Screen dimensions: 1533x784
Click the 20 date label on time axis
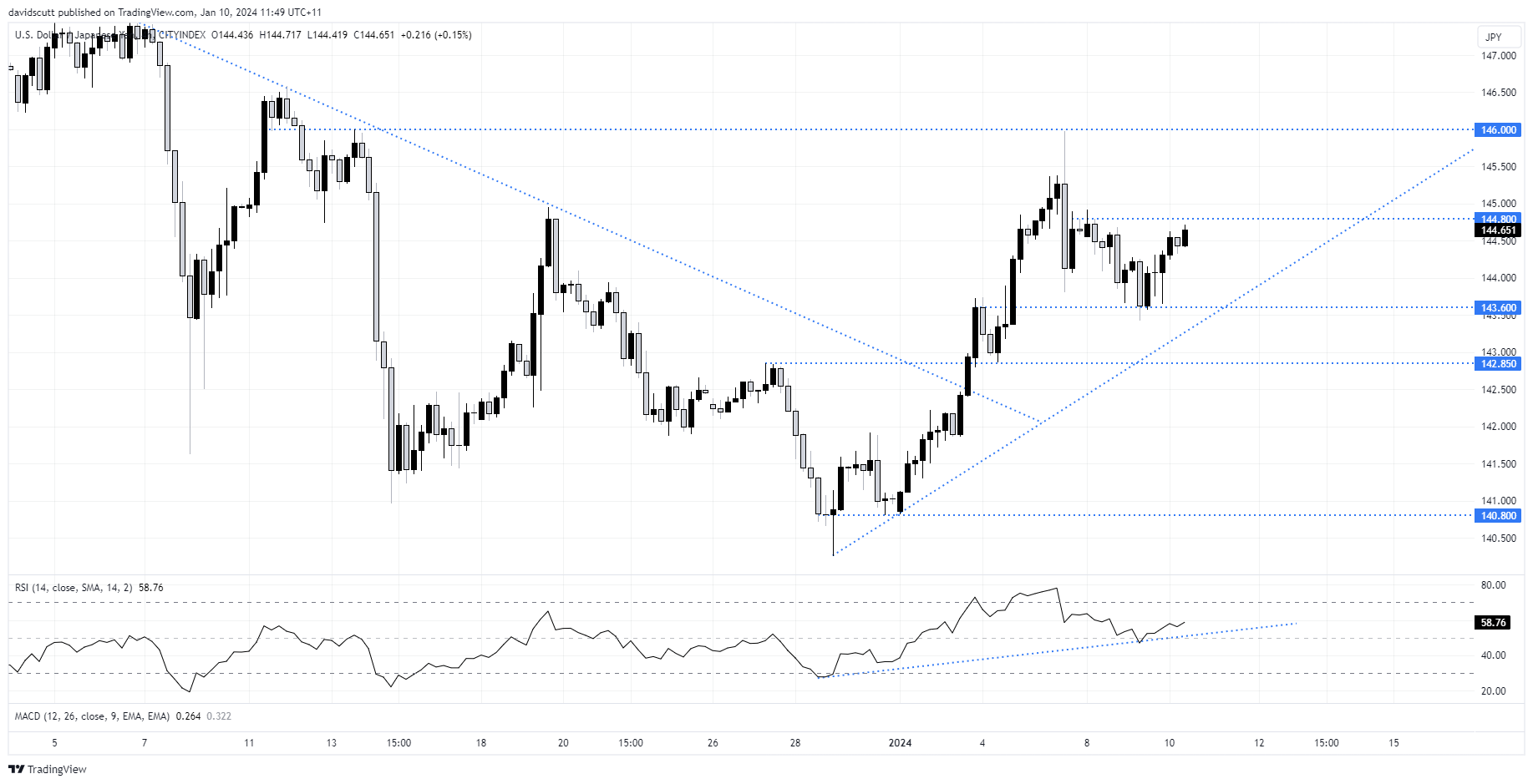pyautogui.click(x=563, y=743)
